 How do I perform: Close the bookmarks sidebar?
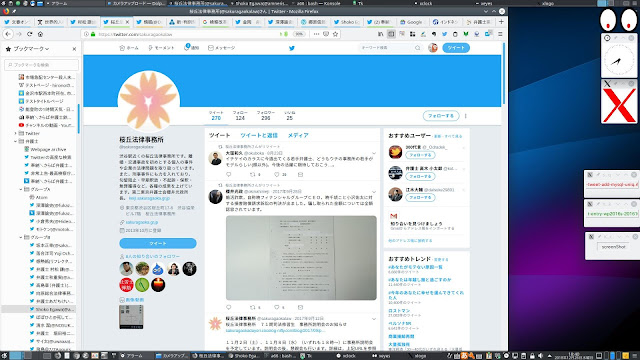point(74,49)
